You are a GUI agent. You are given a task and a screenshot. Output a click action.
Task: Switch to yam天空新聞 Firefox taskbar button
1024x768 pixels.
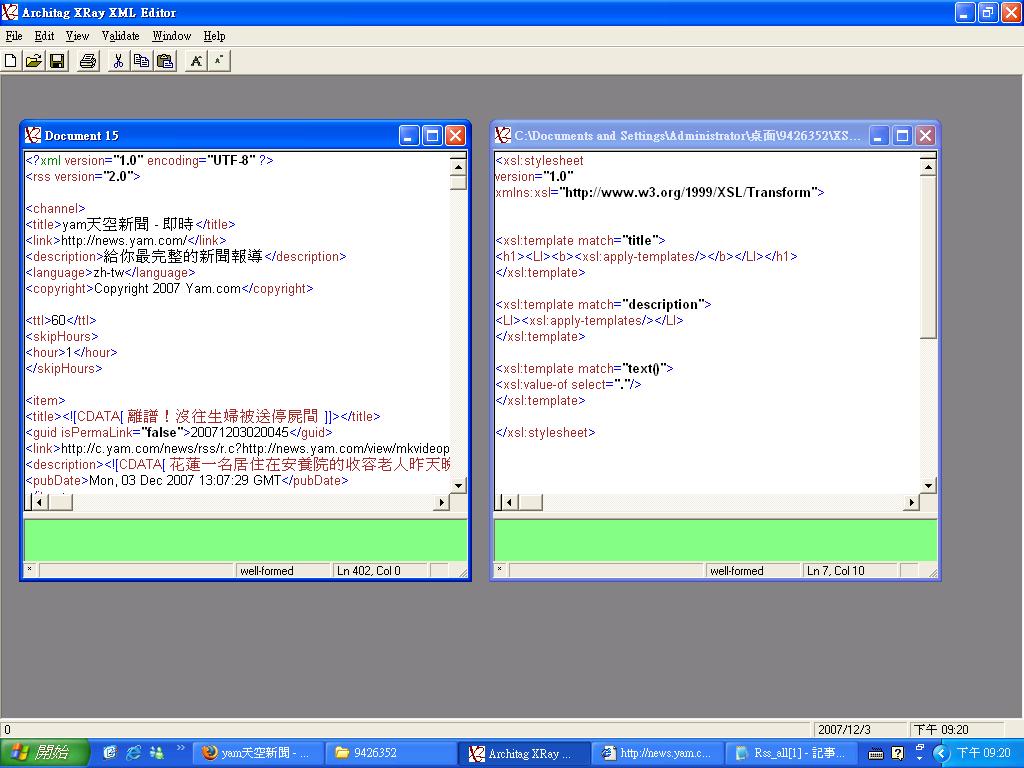257,753
